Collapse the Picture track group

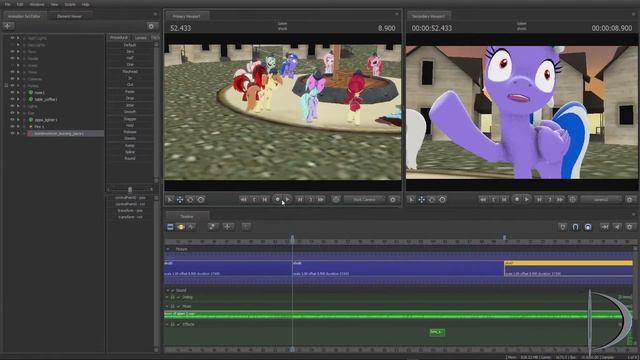coord(168,249)
